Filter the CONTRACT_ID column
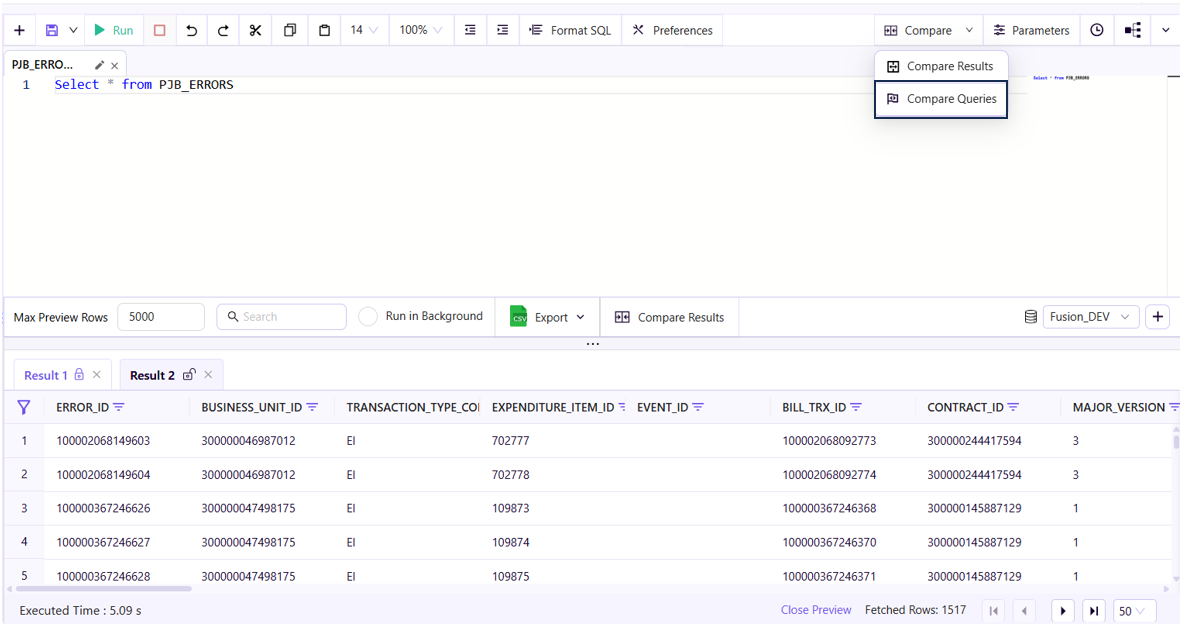Image resolution: width=1180 pixels, height=628 pixels. pos(1014,407)
